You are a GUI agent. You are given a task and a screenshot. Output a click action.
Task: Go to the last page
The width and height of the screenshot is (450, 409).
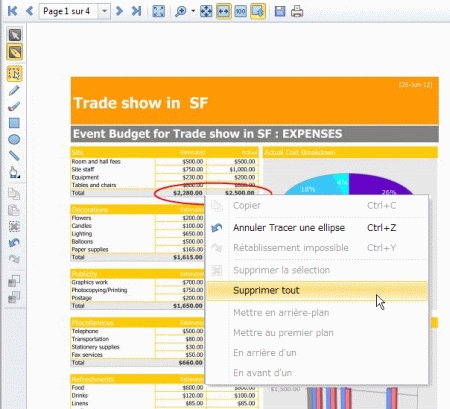[136, 11]
